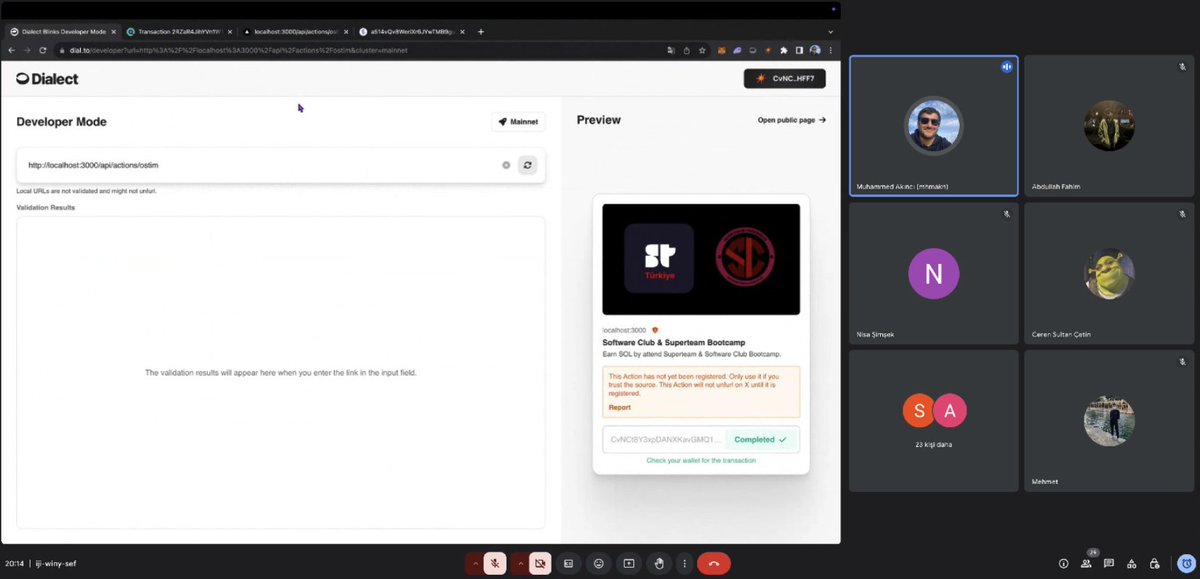This screenshot has height=579, width=1200.
Task: Open the browser extensions puzzle icon
Action: click(x=784, y=50)
